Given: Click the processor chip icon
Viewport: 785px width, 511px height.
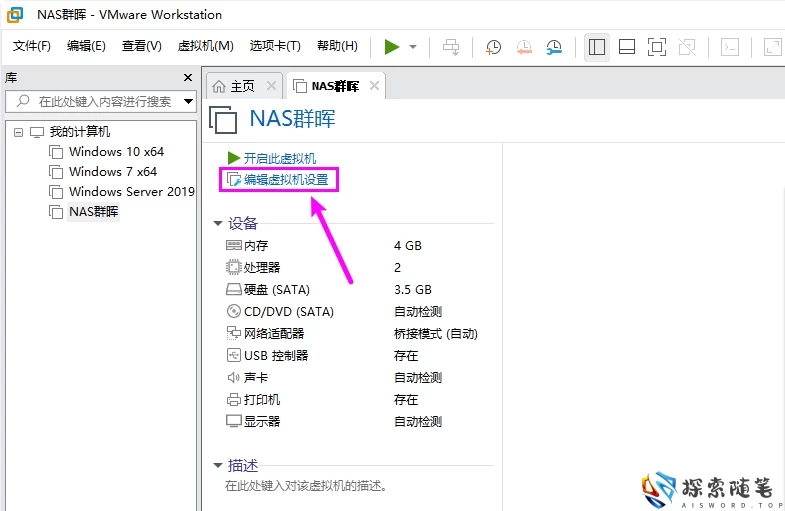Looking at the screenshot, I should [234, 267].
